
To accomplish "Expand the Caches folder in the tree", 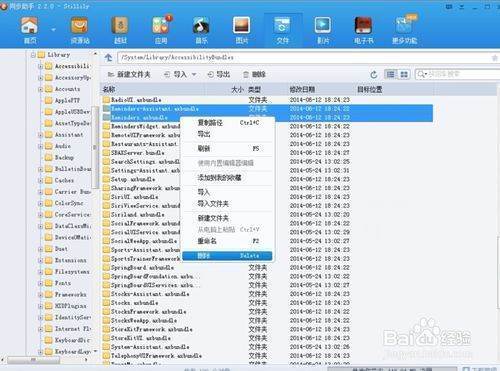I will pos(40,180).
